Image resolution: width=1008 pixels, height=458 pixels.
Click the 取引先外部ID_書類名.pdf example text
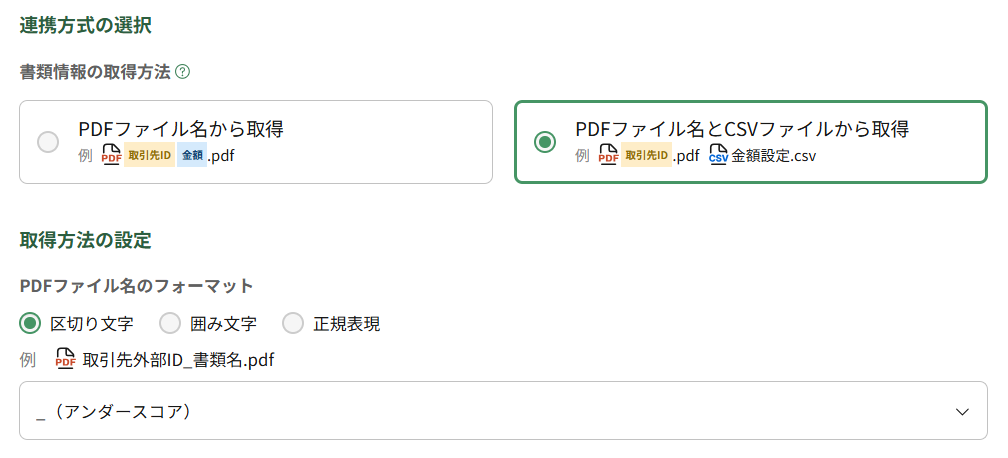point(178,359)
